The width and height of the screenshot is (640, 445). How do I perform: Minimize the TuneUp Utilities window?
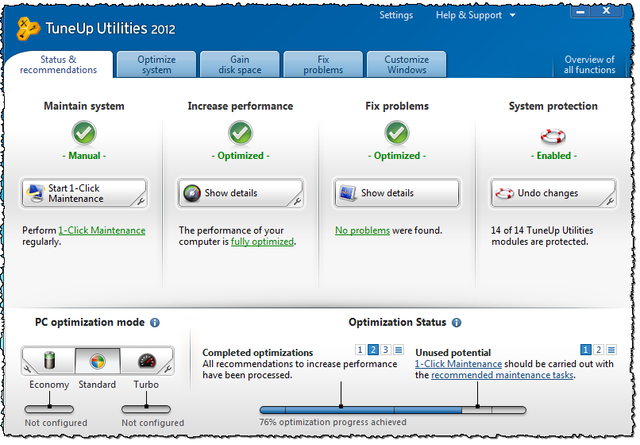tap(580, 11)
